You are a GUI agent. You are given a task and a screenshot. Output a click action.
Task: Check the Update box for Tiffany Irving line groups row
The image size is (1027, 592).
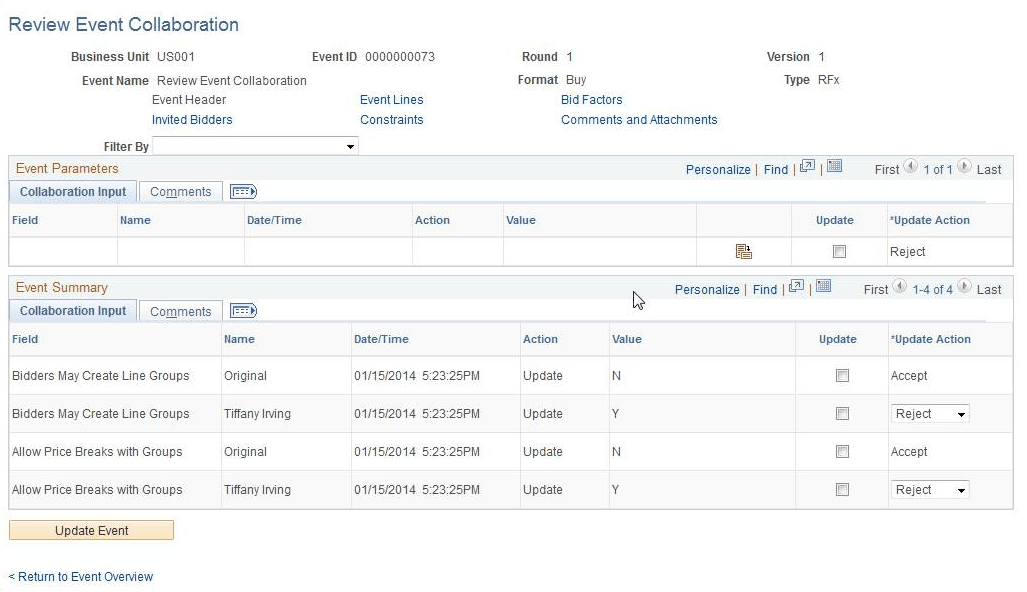tap(842, 414)
